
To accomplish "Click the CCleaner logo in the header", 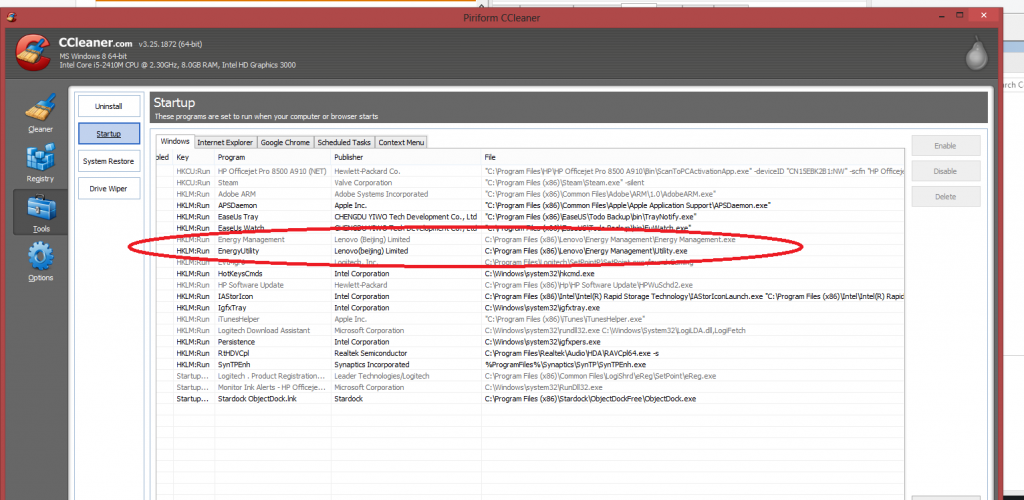I will [33, 52].
